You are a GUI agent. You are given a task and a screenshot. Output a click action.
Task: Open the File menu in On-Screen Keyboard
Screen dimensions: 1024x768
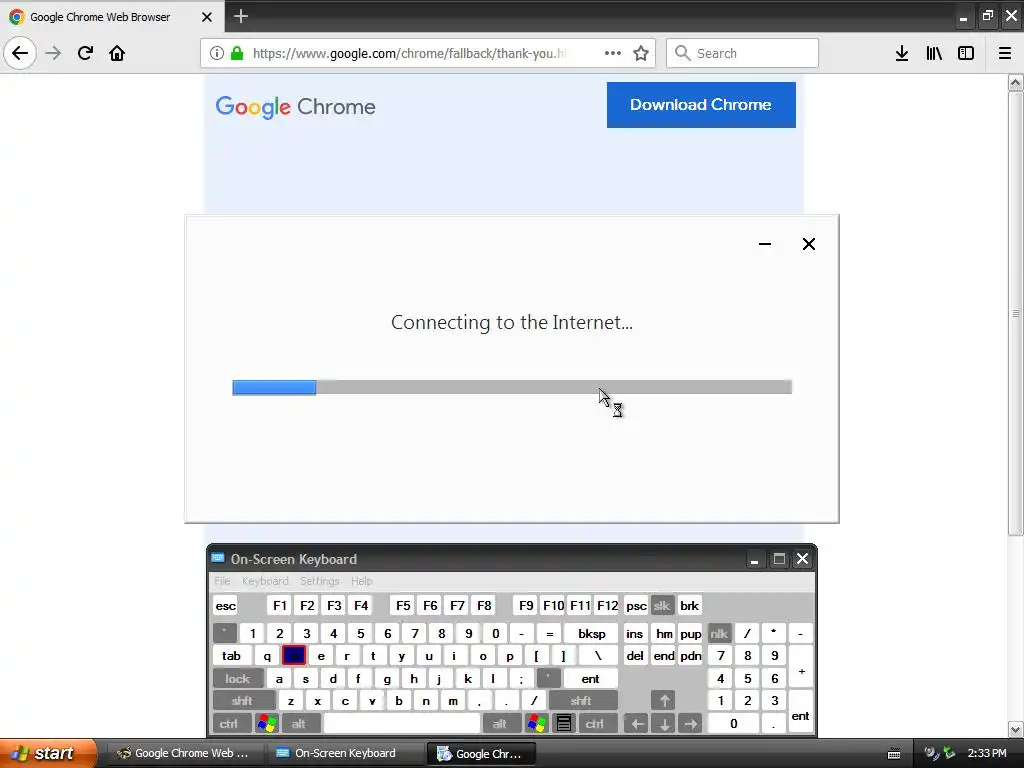coord(222,581)
